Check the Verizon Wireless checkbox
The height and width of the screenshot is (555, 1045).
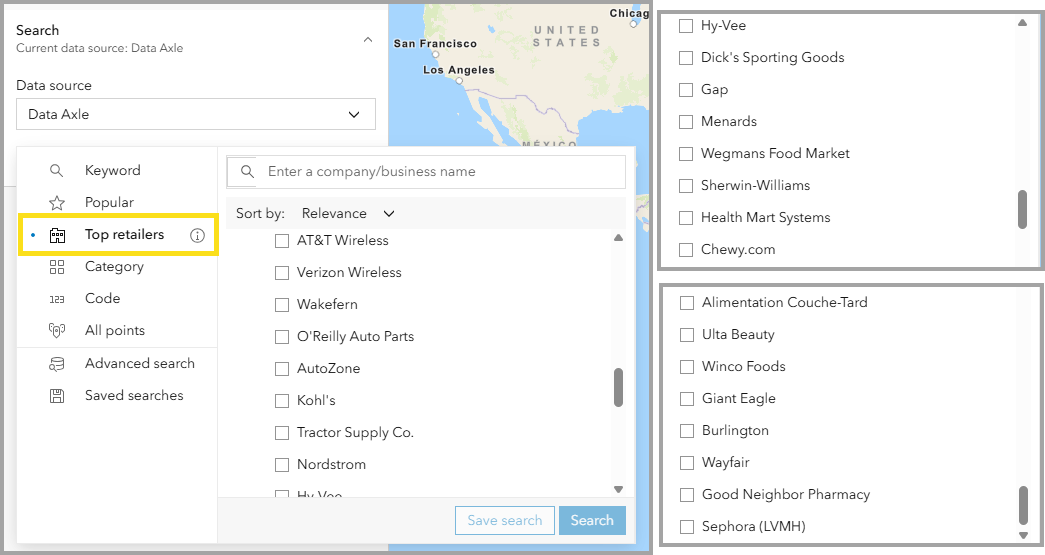(282, 273)
